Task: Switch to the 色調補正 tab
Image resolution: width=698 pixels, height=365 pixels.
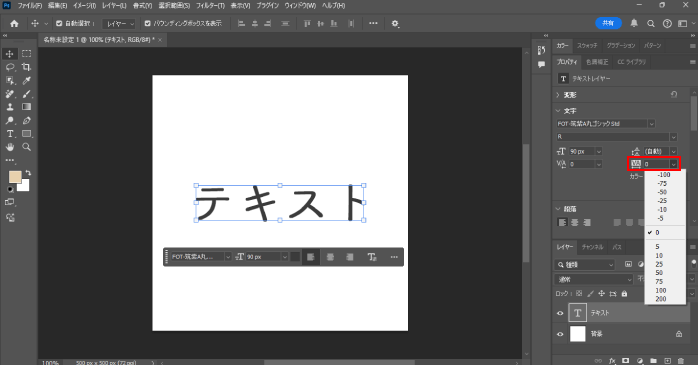Action: [597, 62]
